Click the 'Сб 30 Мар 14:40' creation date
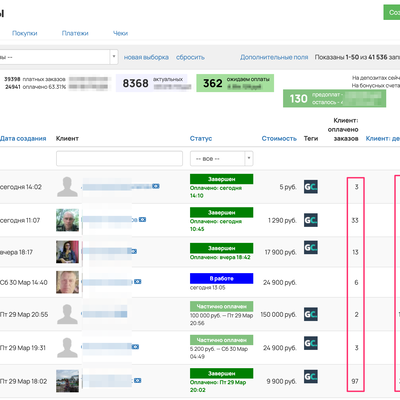Image resolution: width=400 pixels, height=400 pixels. (x=24, y=282)
